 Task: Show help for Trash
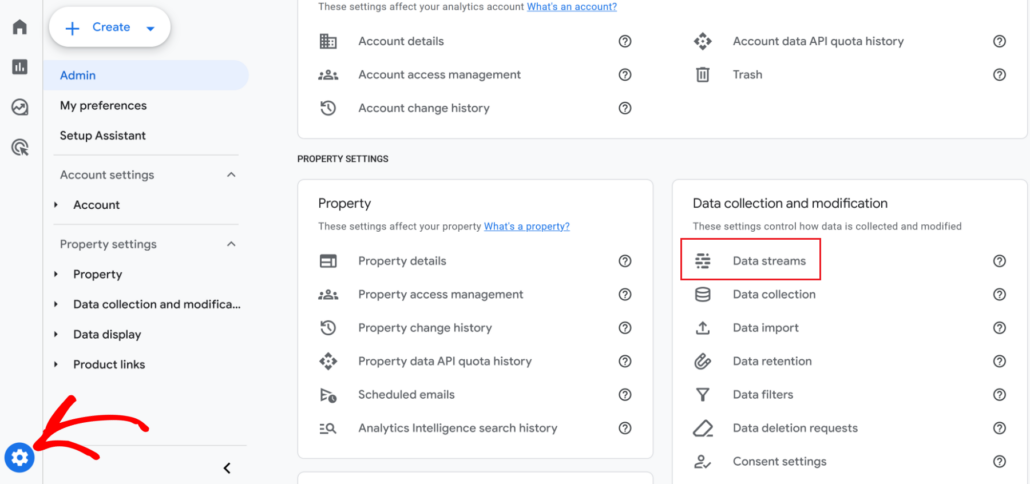click(999, 75)
